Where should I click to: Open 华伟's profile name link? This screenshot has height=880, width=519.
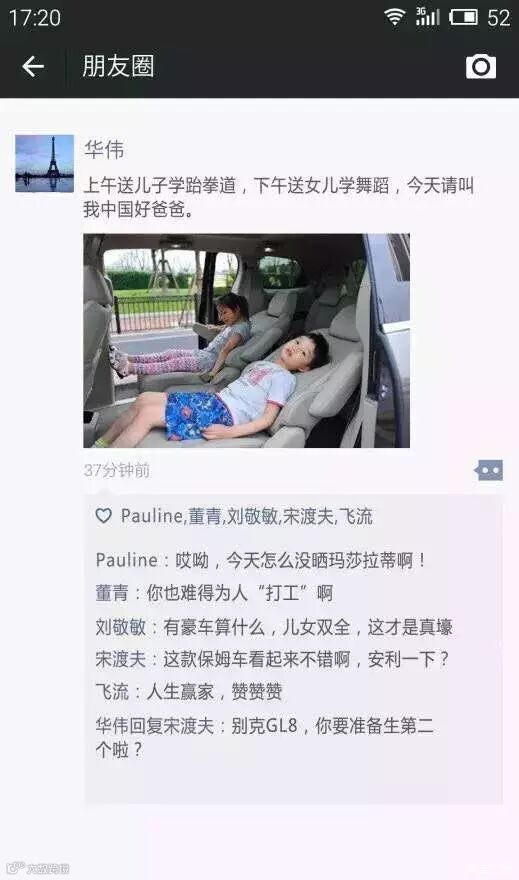pyautogui.click(x=104, y=150)
